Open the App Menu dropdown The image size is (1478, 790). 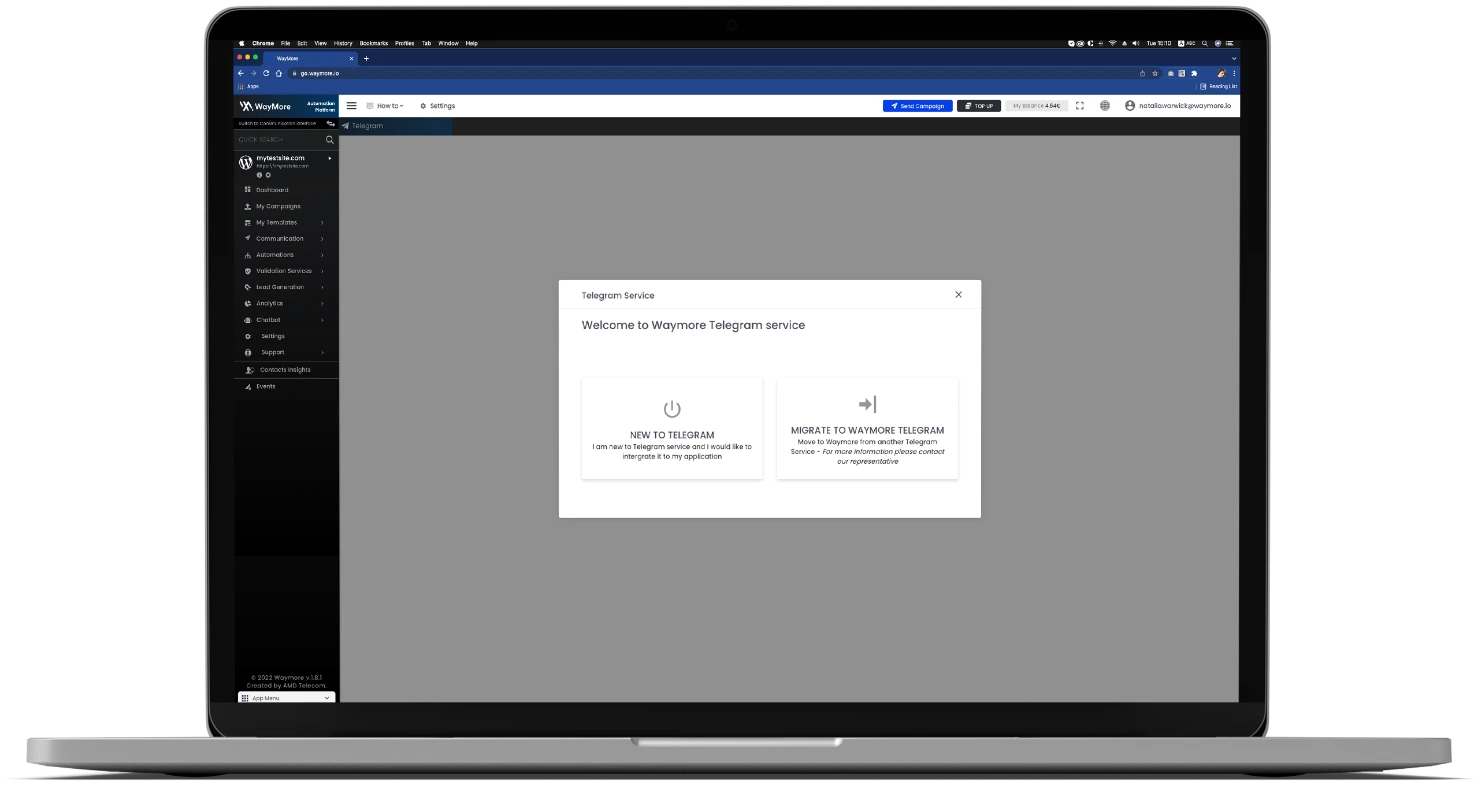pos(286,698)
